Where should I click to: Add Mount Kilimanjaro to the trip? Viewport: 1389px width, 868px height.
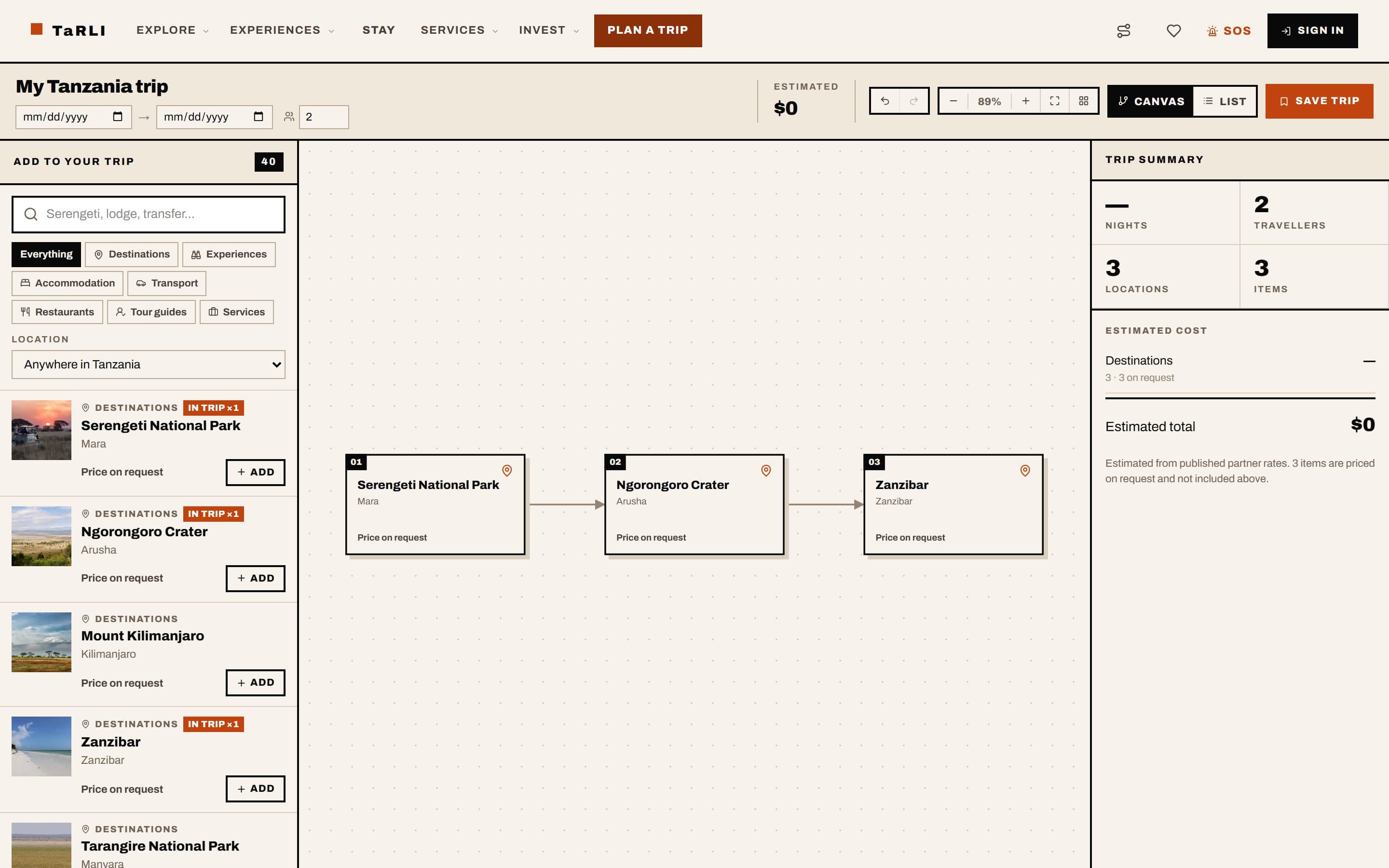255,682
